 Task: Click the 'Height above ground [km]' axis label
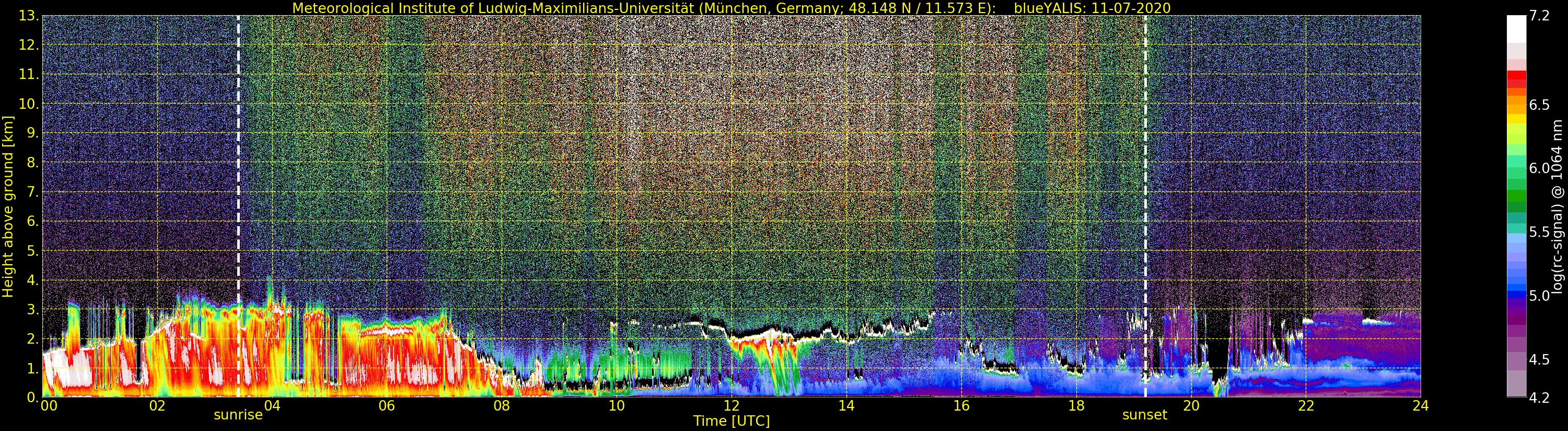[8, 206]
